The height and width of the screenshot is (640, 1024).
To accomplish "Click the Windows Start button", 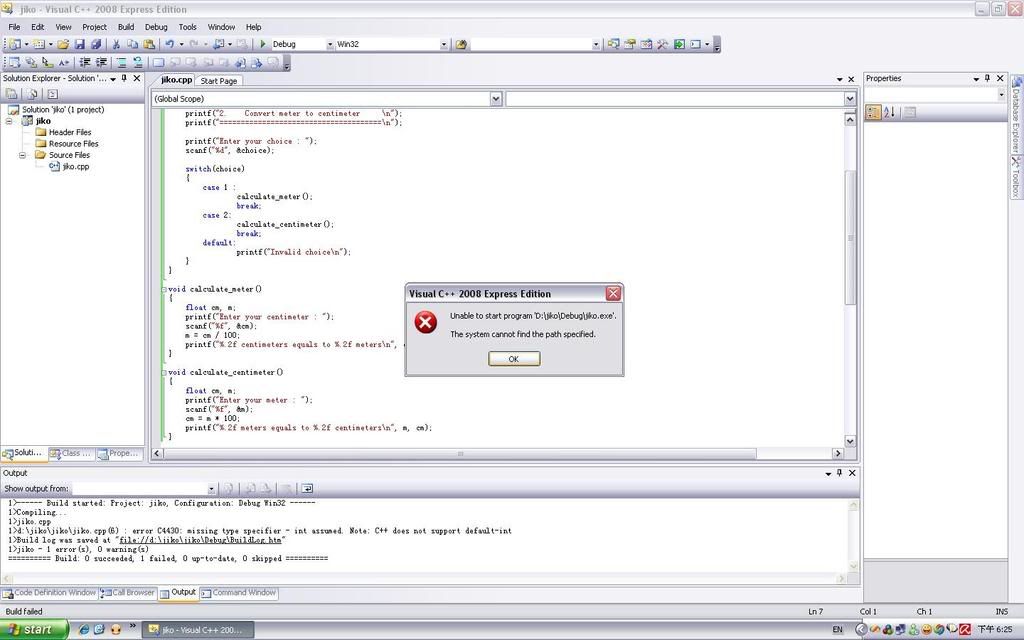I will tap(34, 630).
